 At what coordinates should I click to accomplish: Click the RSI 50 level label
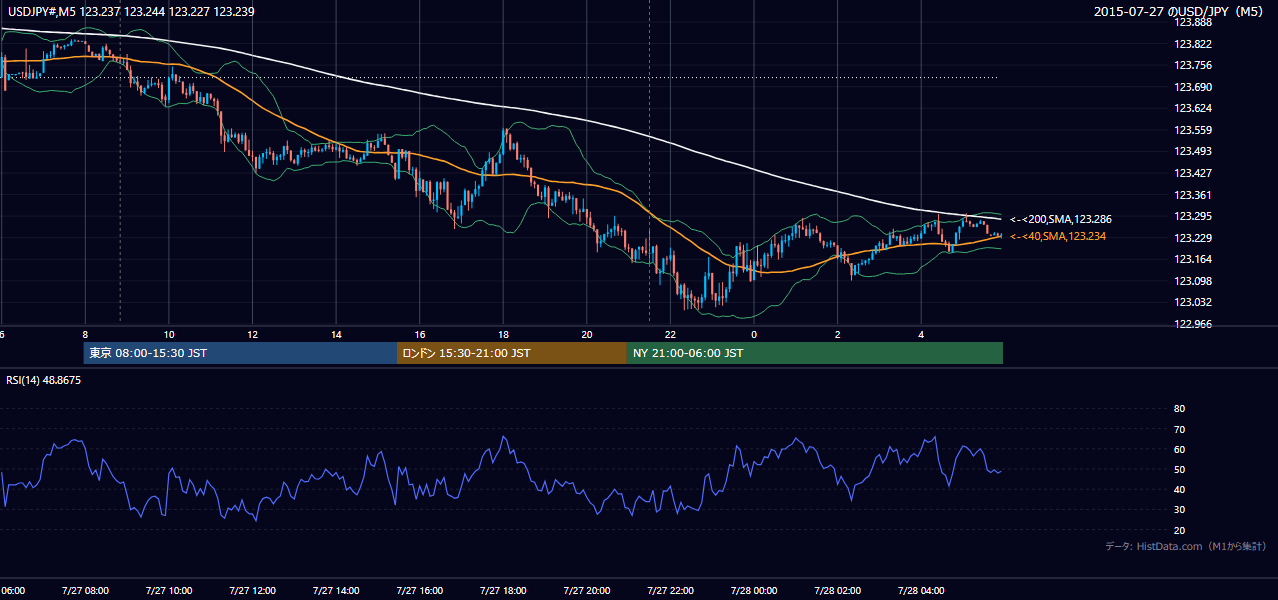[1179, 470]
